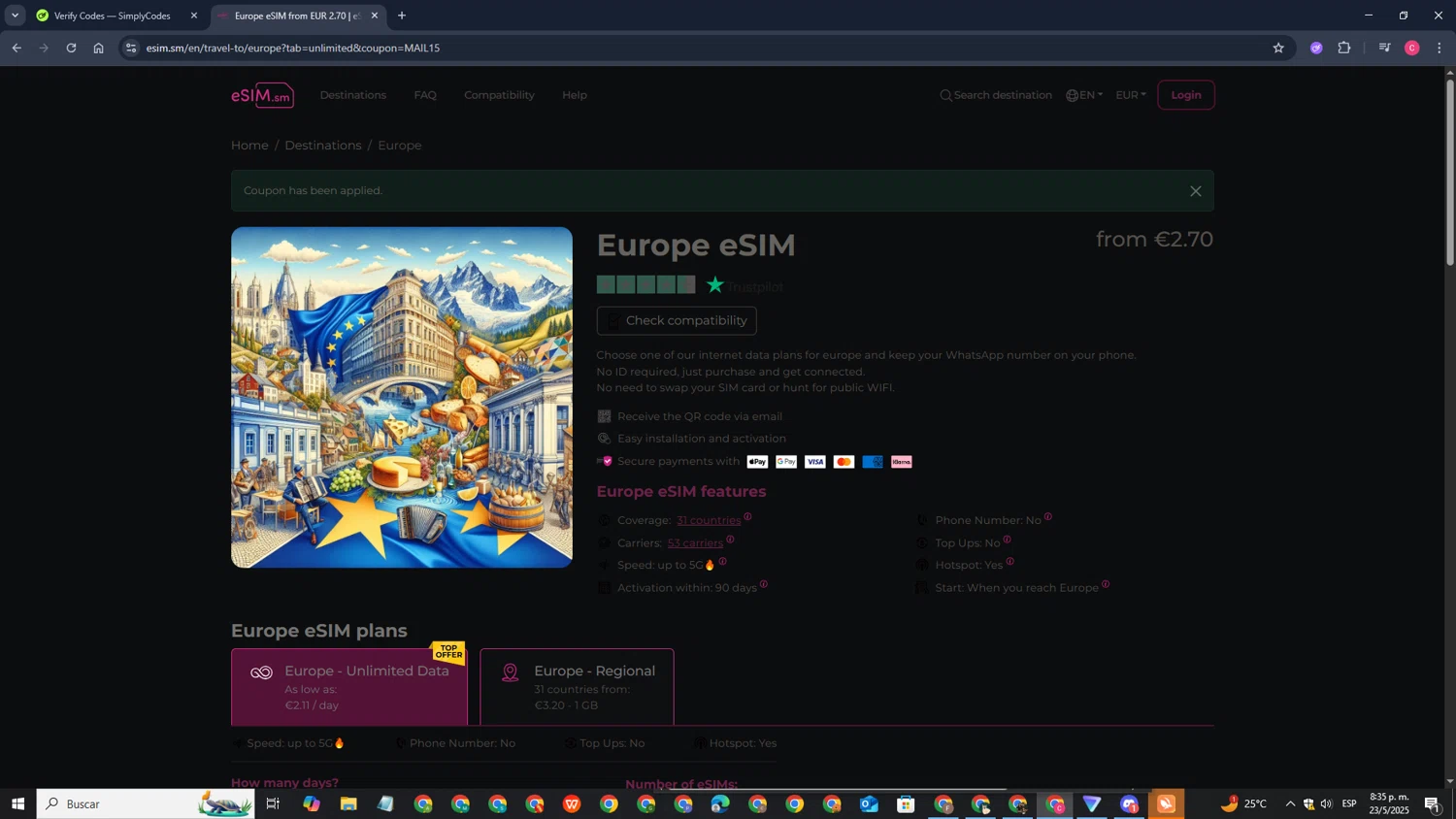The image size is (1456, 819).
Task: Click the eSIM.sm logo
Action: pyautogui.click(x=262, y=95)
